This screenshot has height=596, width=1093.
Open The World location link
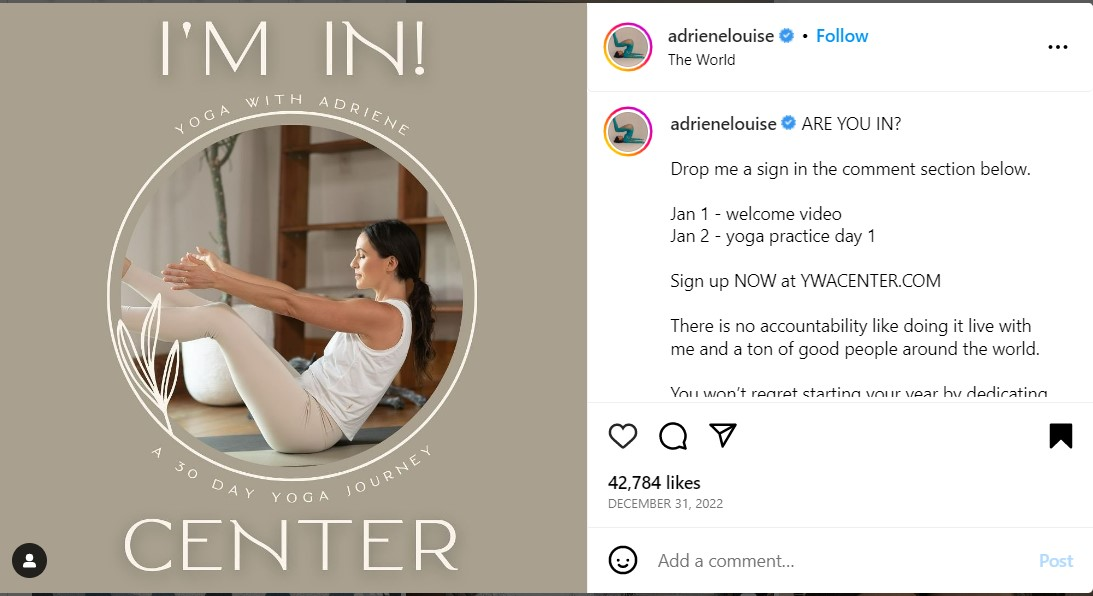(x=701, y=60)
